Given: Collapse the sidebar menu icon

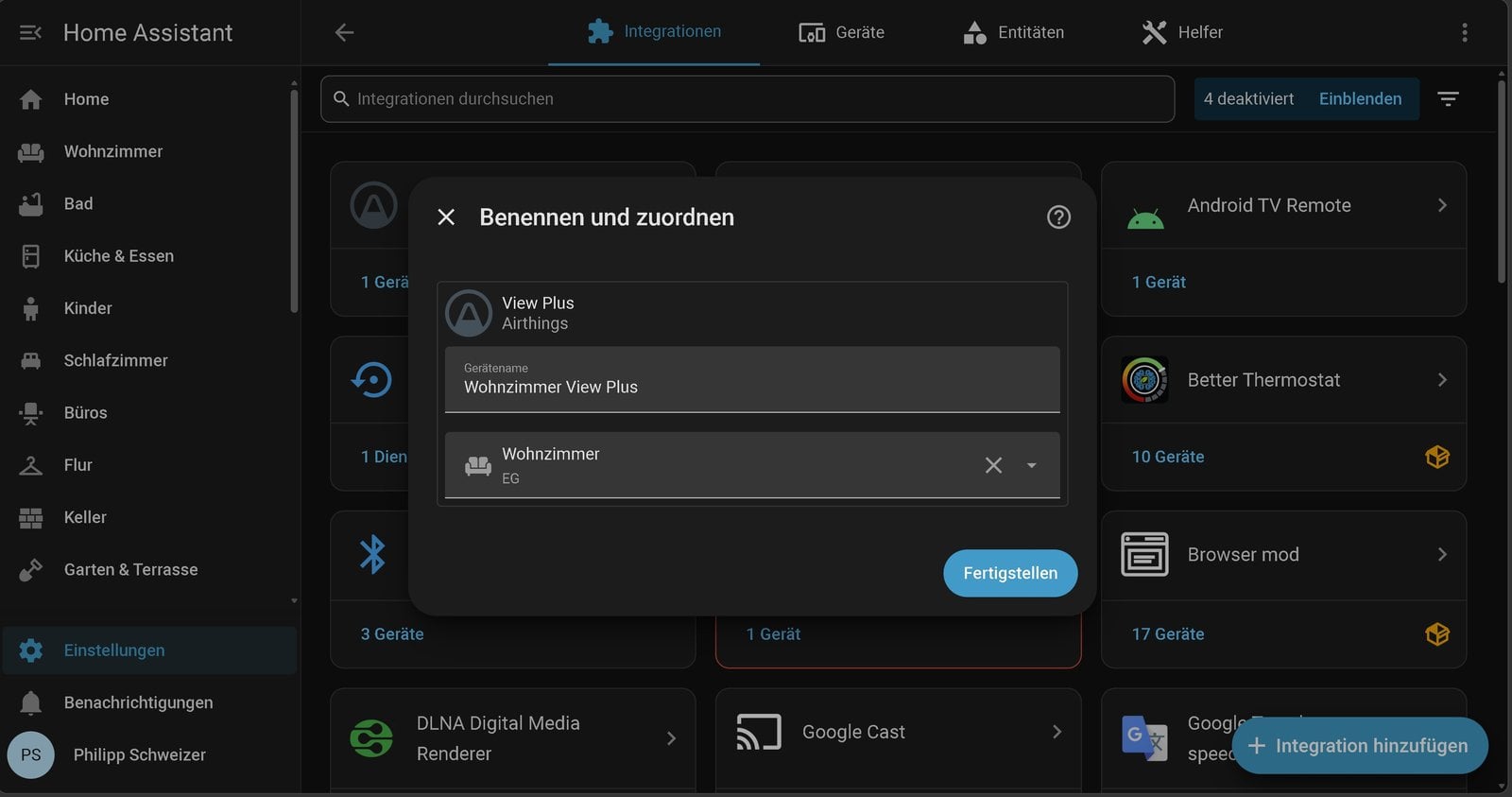Looking at the screenshot, I should click(30, 33).
